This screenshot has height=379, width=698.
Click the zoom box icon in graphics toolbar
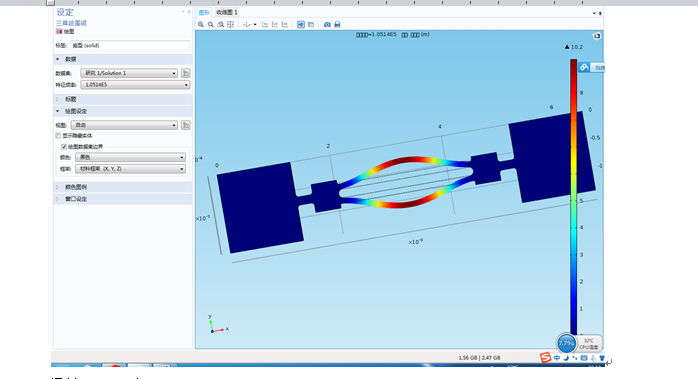(220, 24)
